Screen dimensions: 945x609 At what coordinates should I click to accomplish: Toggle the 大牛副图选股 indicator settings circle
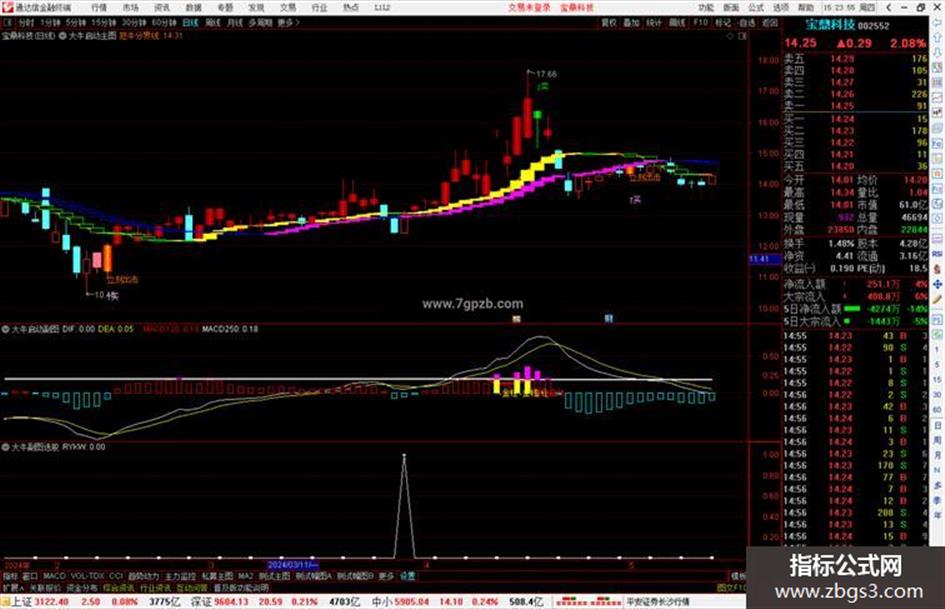pyautogui.click(x=5, y=447)
